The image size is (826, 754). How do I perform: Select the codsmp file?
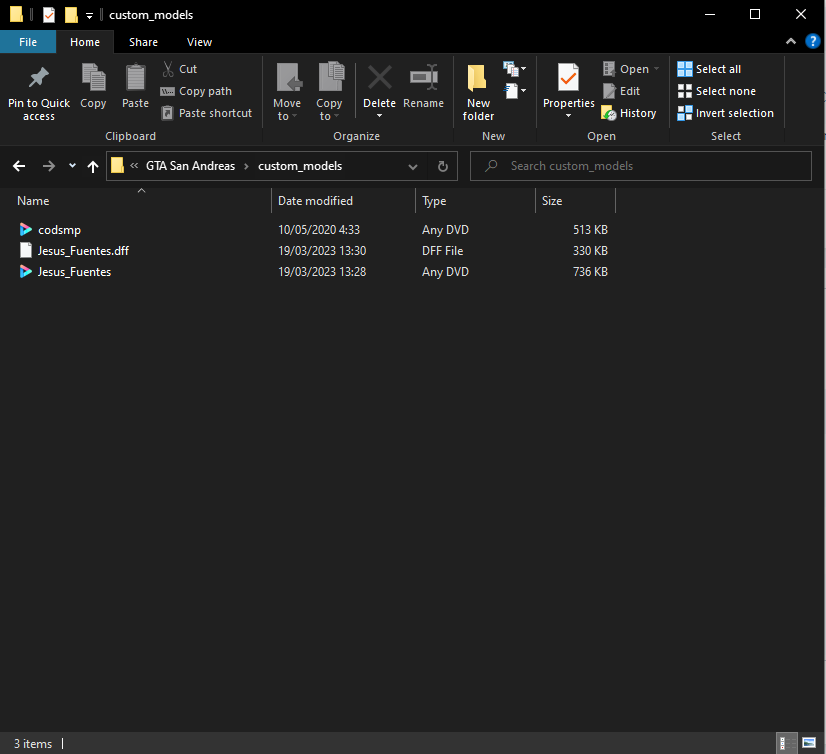point(59,230)
